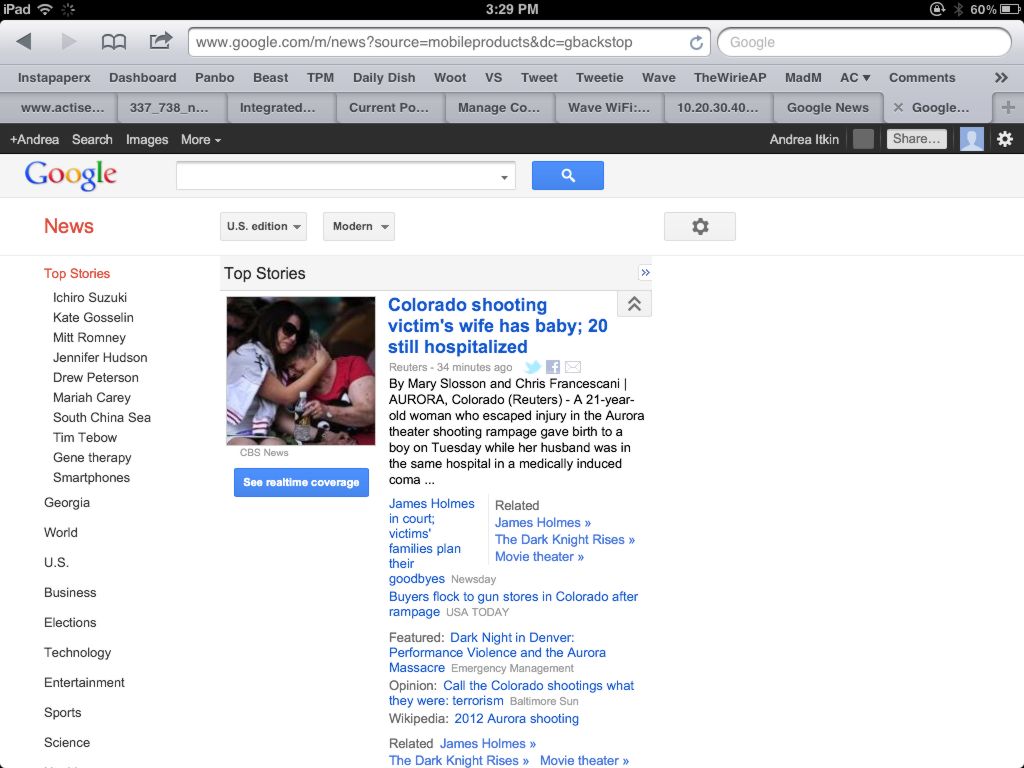Click See realtime coverage button
The image size is (1024, 768).
tap(301, 482)
